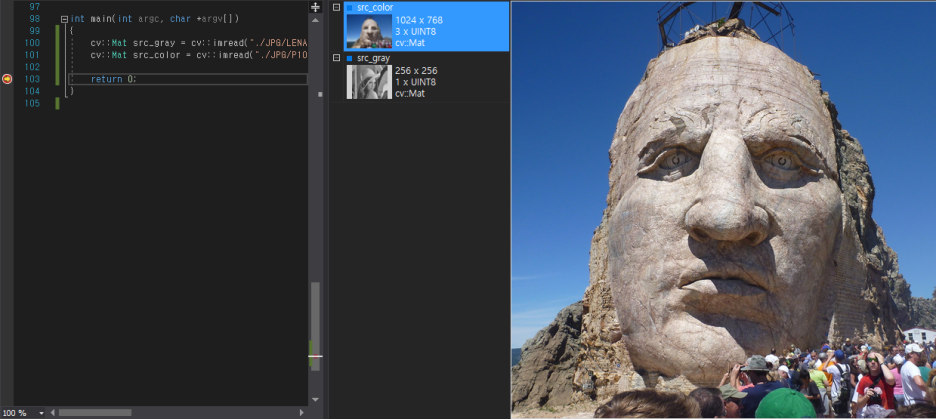Click the editor vertical scrollbar down arrow
This screenshot has height=419, width=936.
pos(315,399)
